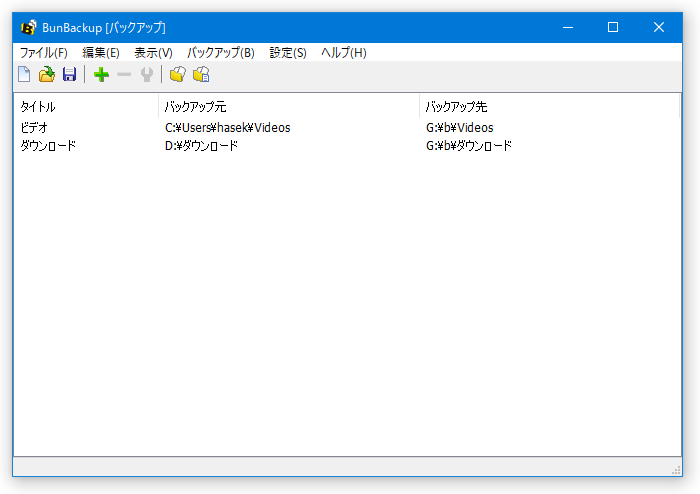The image size is (700, 494).
Task: Select the ダウンロード row title
Action: click(x=48, y=145)
